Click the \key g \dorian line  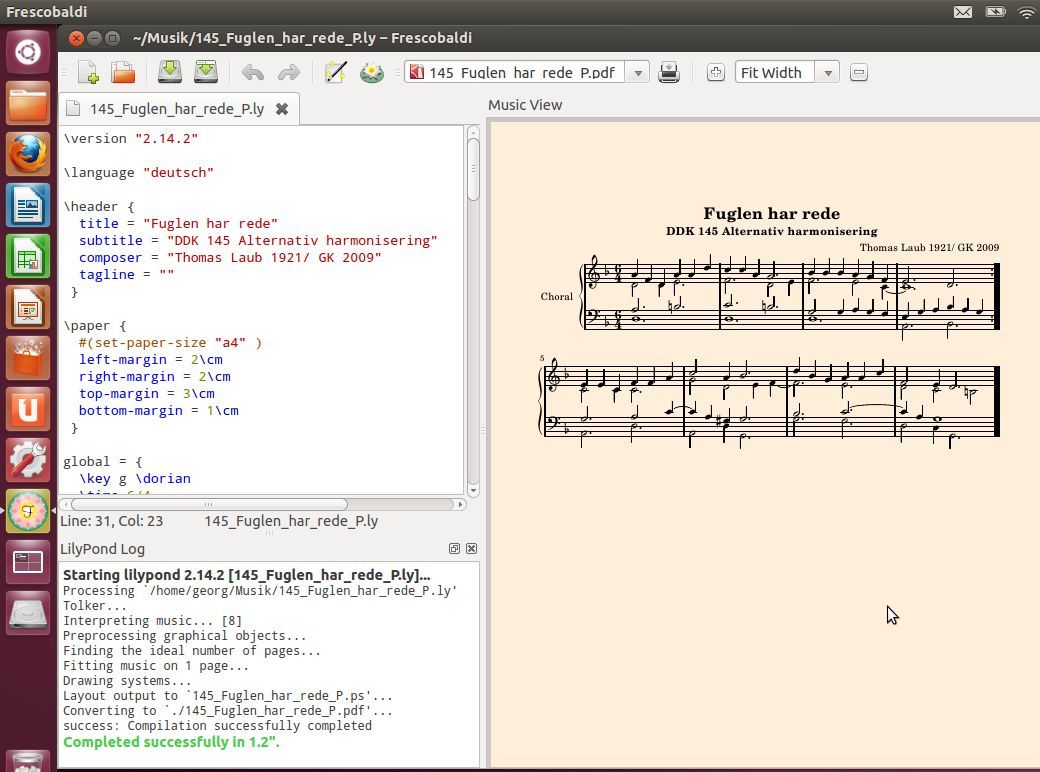[135, 478]
